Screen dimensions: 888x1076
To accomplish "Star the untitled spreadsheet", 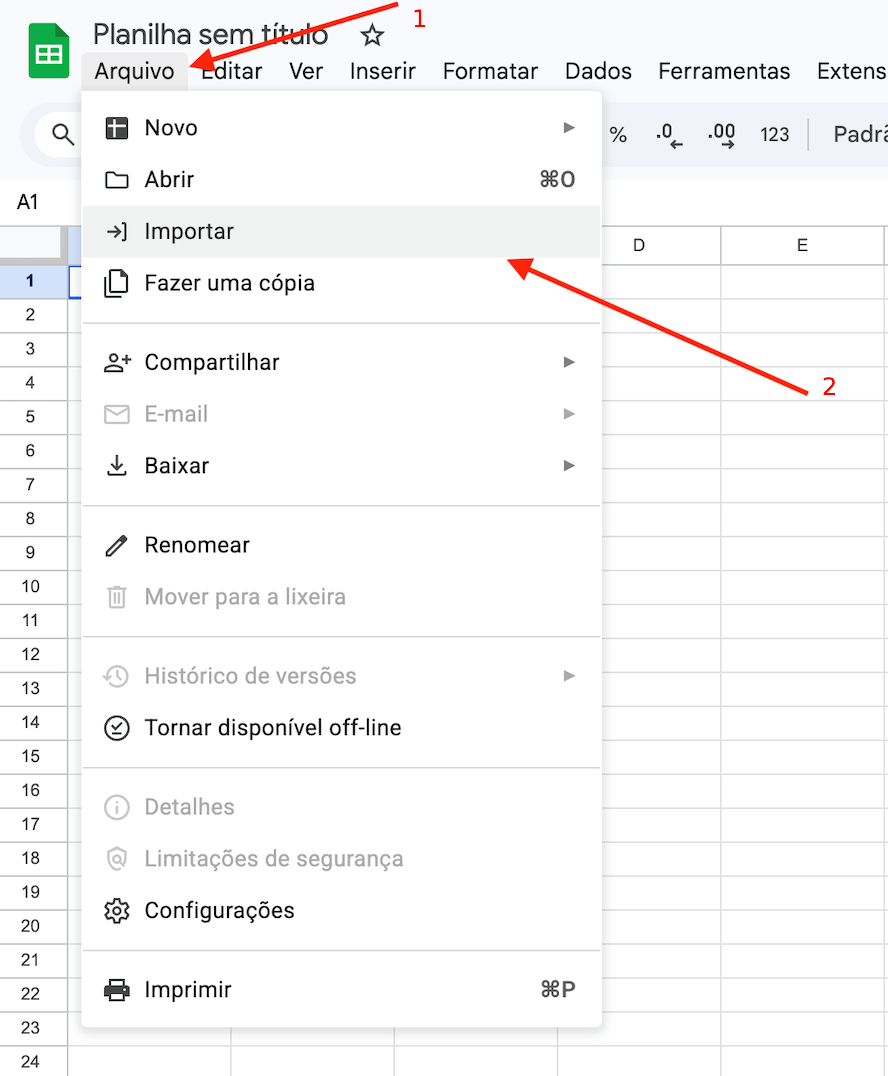I will point(372,36).
